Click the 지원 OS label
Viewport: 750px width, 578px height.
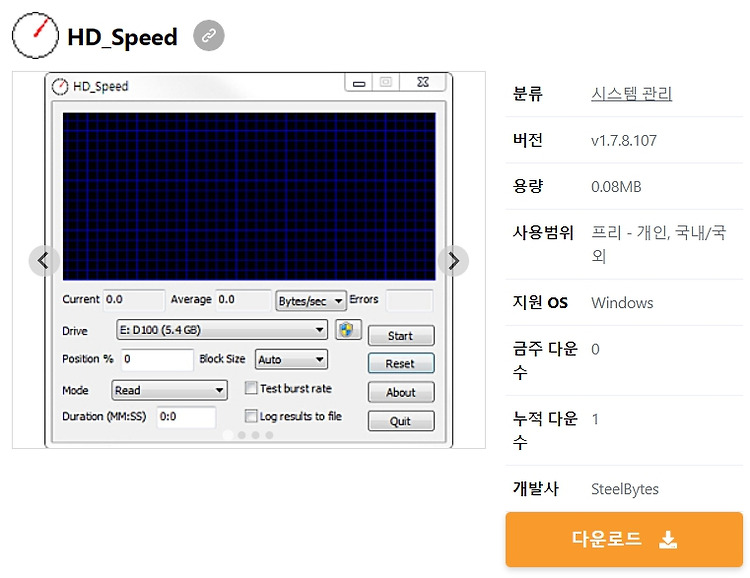(x=540, y=303)
